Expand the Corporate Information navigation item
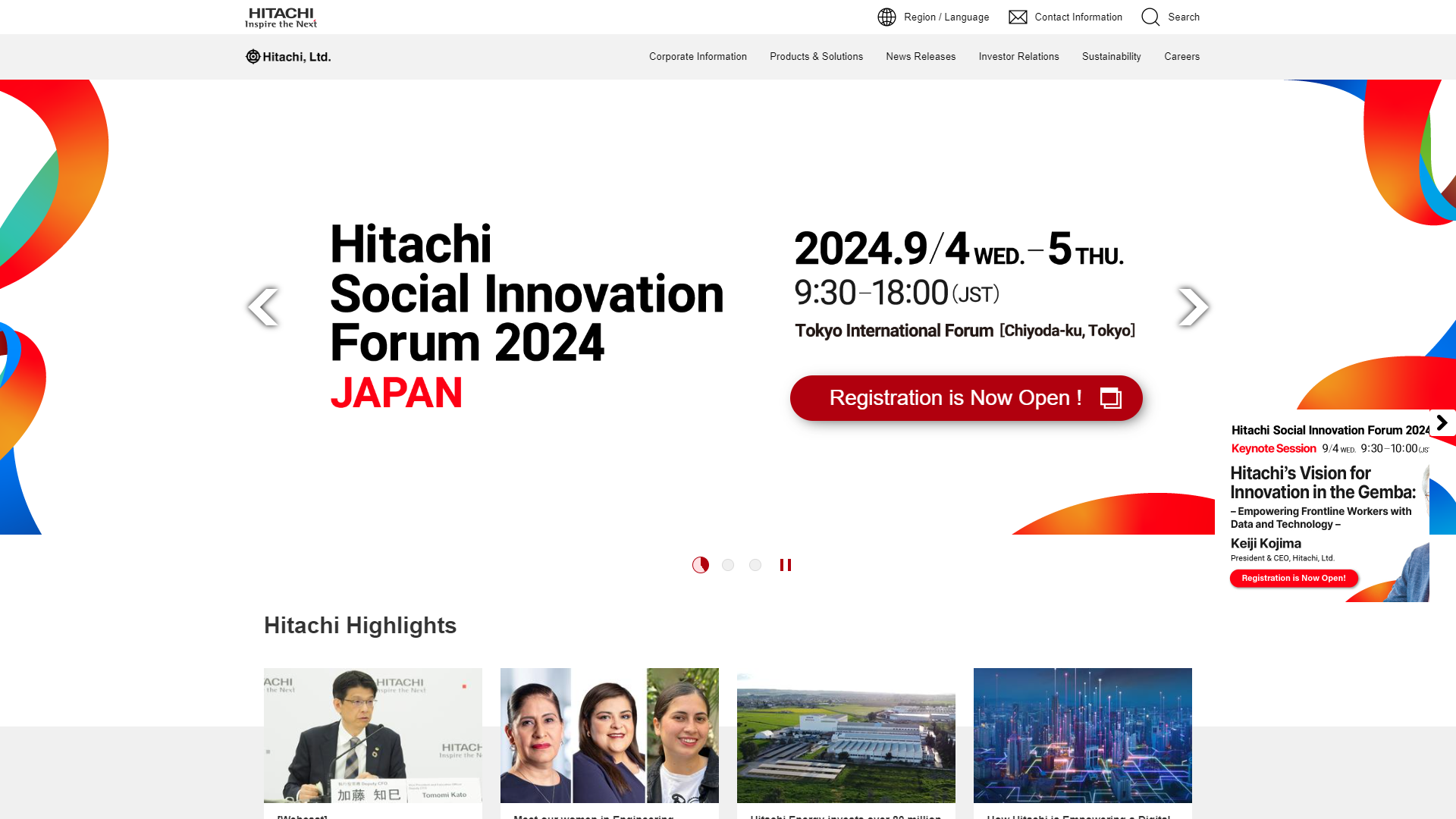 point(698,56)
